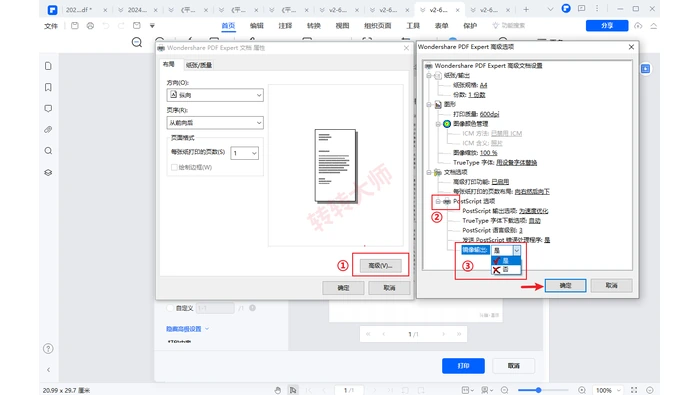Open the attachments paperclip panel
Image resolution: width=700 pixels, height=395 pixels.
[48, 129]
